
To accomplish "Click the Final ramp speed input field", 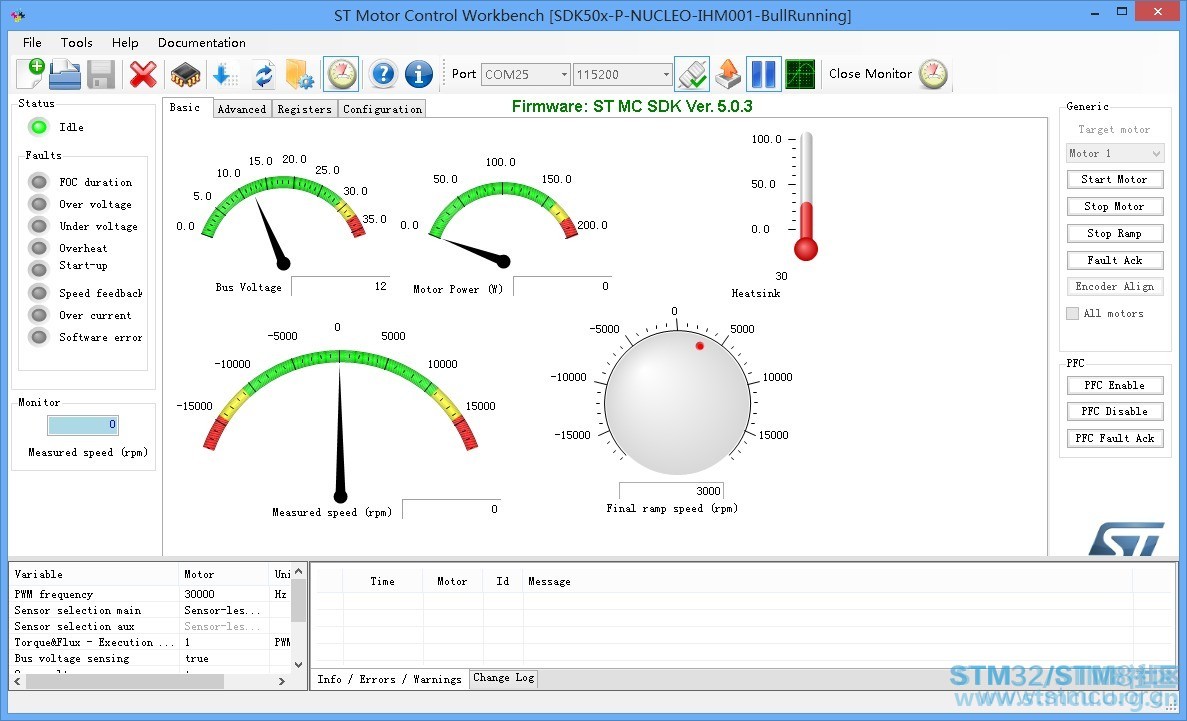I will coord(671,491).
